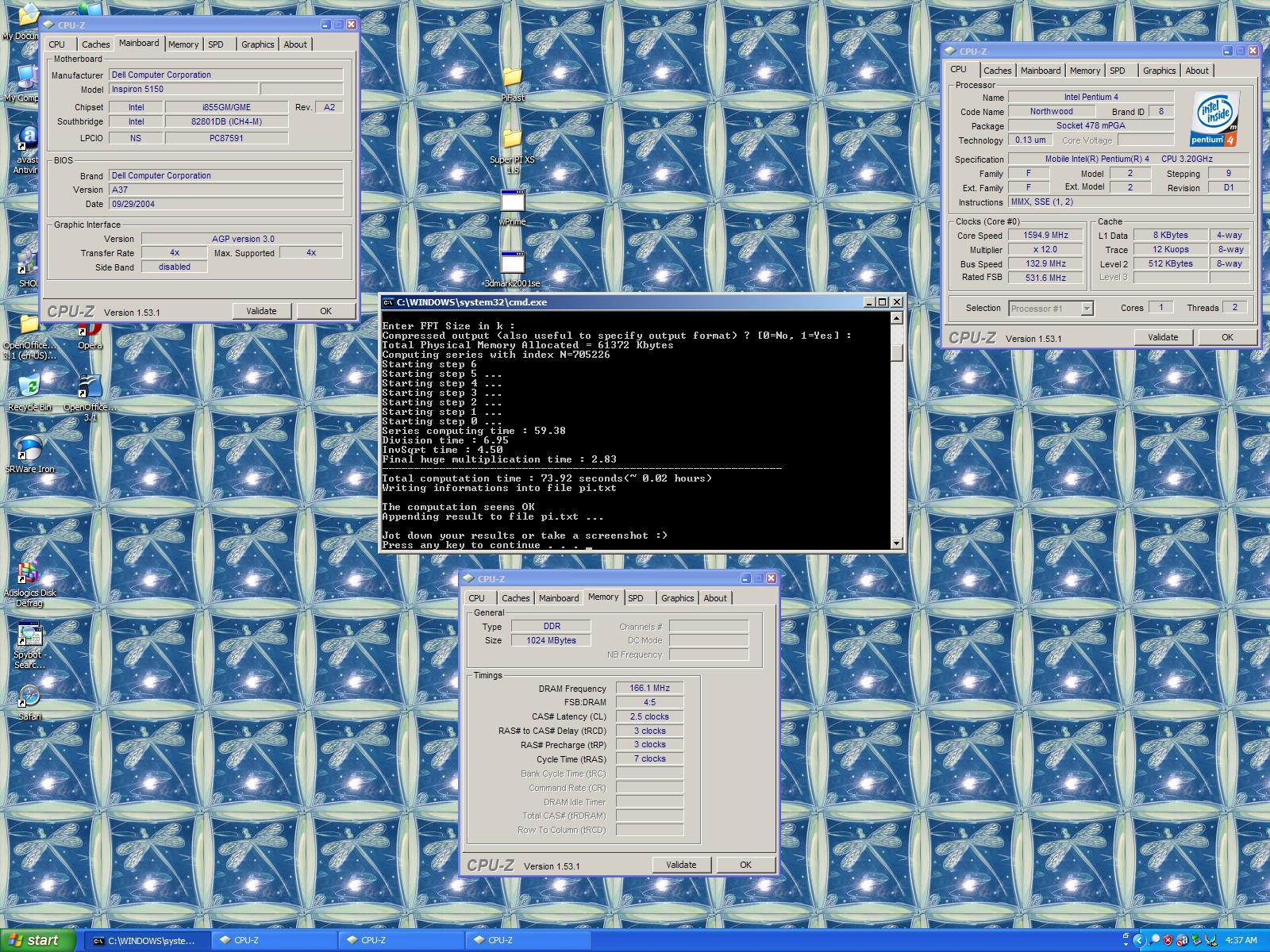Click Validate in Memory CPU-Z window
The image size is (1270, 952).
(x=681, y=865)
